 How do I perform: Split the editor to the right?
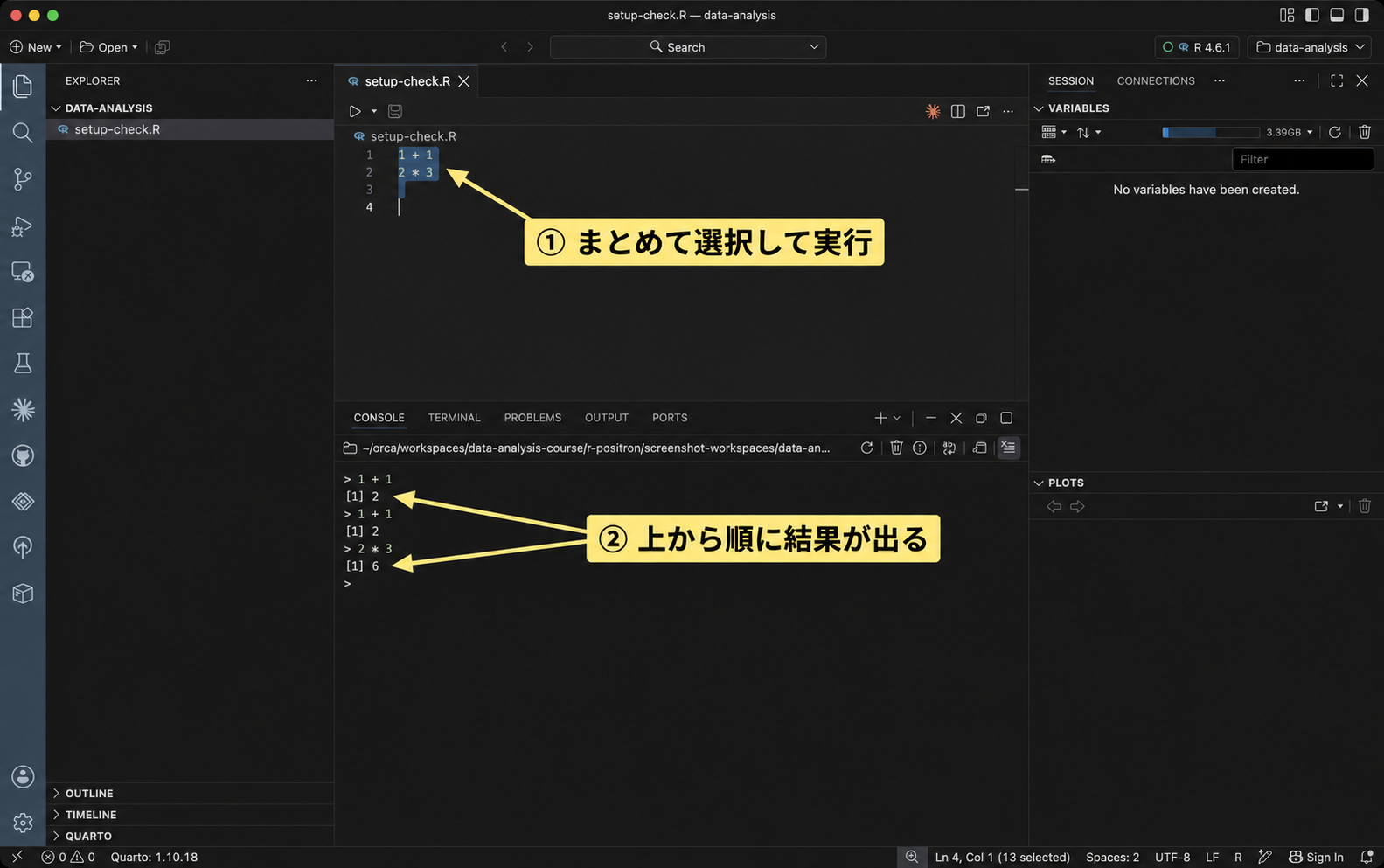pos(958,111)
